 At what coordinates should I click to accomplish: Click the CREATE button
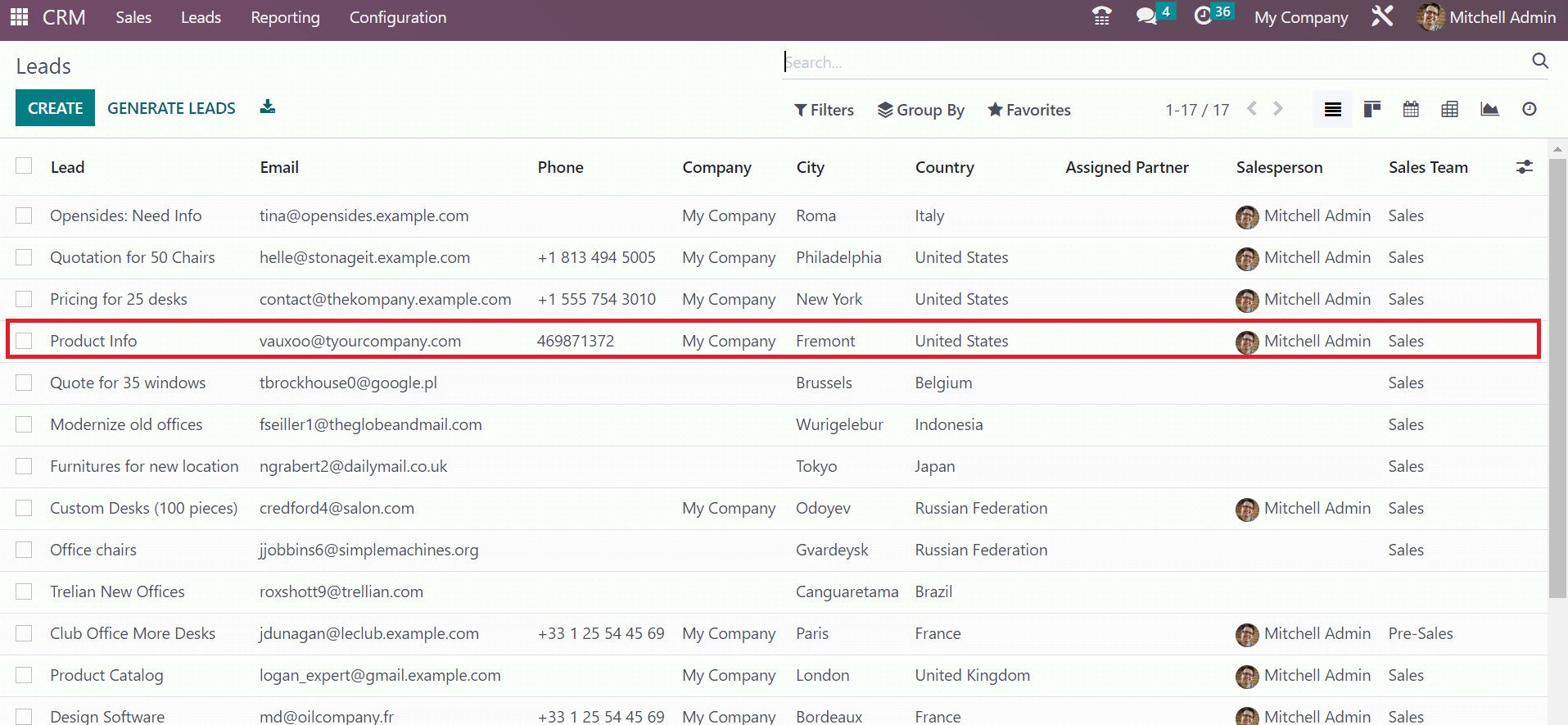click(x=55, y=108)
